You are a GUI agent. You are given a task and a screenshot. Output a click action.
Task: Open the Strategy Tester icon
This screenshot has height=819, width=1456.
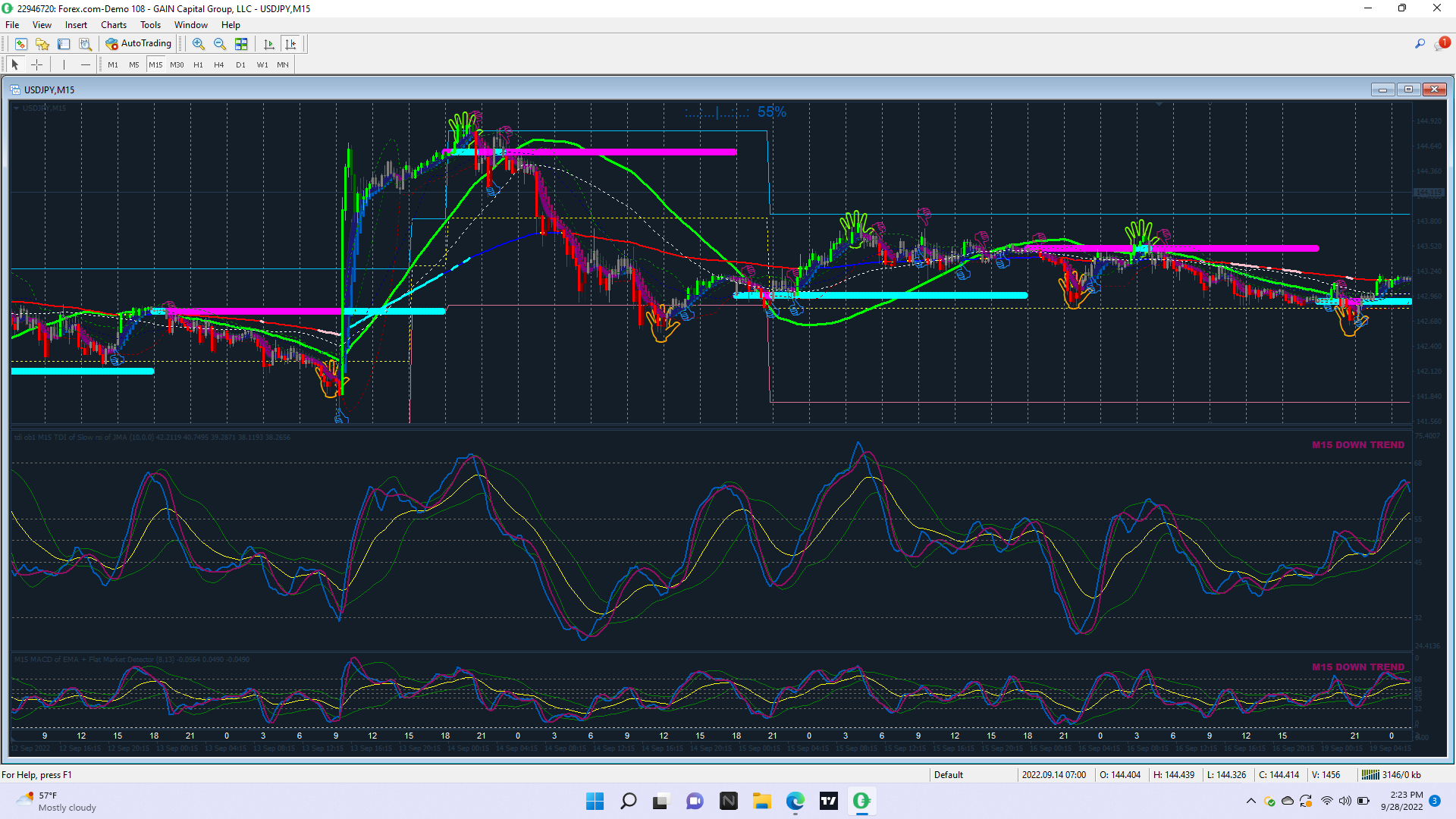[x=85, y=44]
